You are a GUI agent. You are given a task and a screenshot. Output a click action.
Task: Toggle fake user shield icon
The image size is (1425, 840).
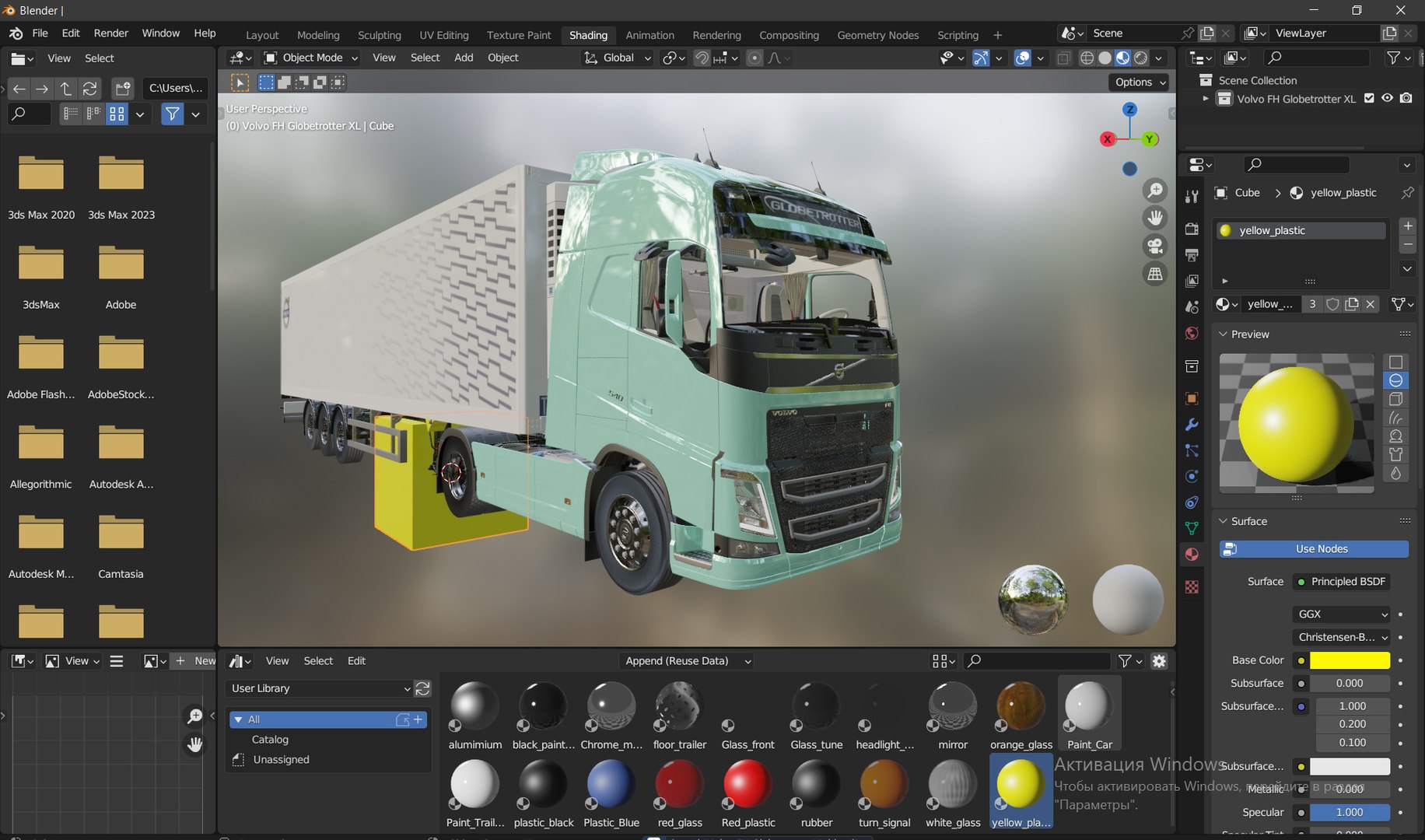1332,304
